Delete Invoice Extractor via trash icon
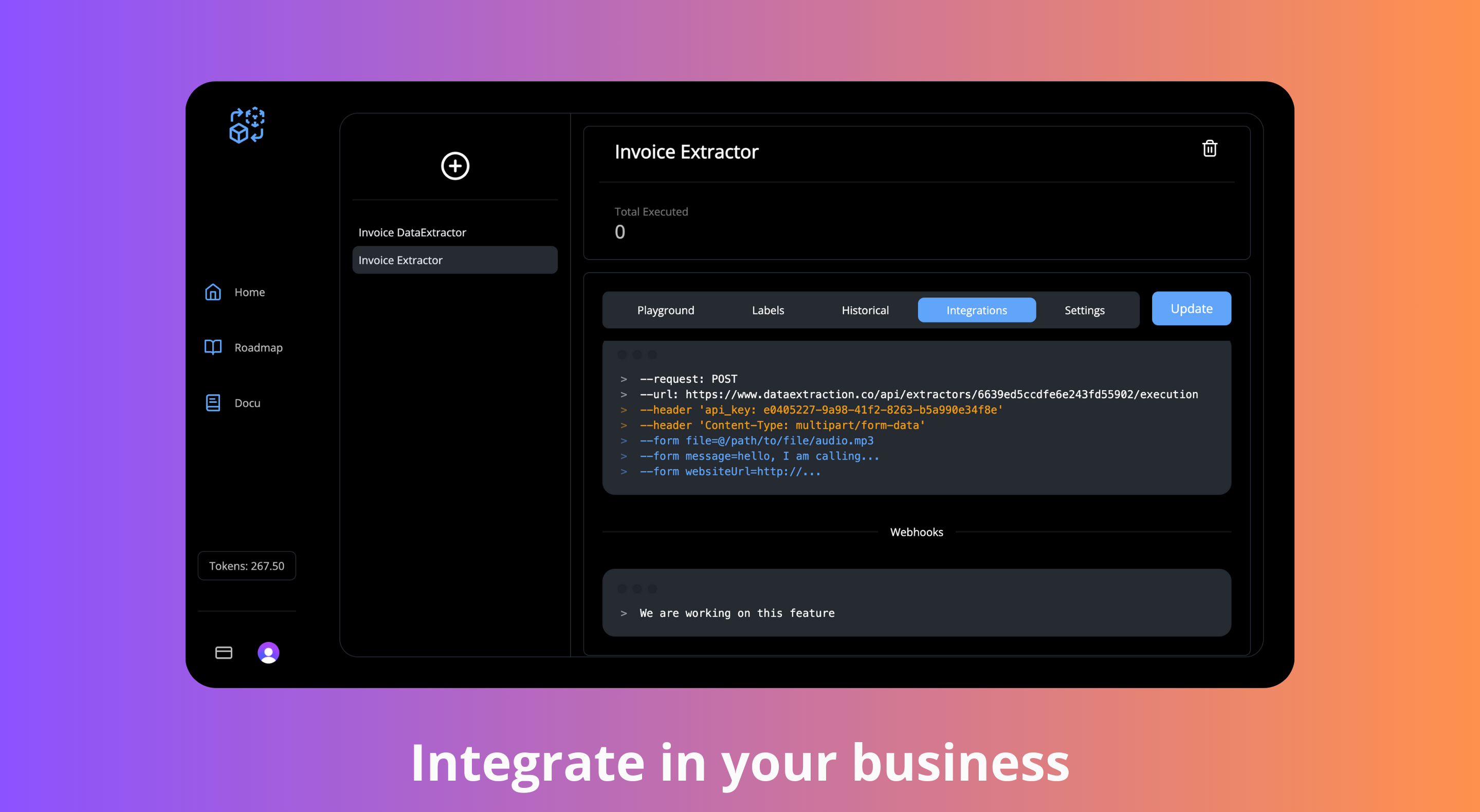 [x=1210, y=149]
